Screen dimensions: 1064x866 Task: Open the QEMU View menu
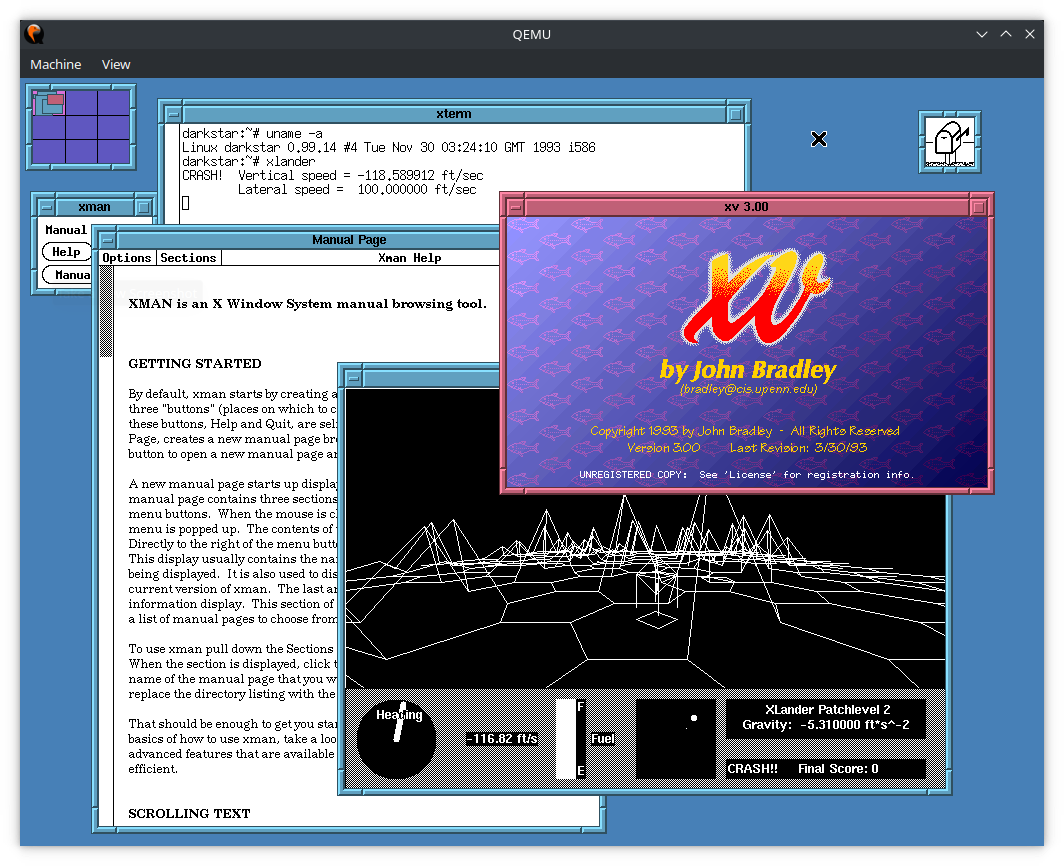[x=116, y=64]
